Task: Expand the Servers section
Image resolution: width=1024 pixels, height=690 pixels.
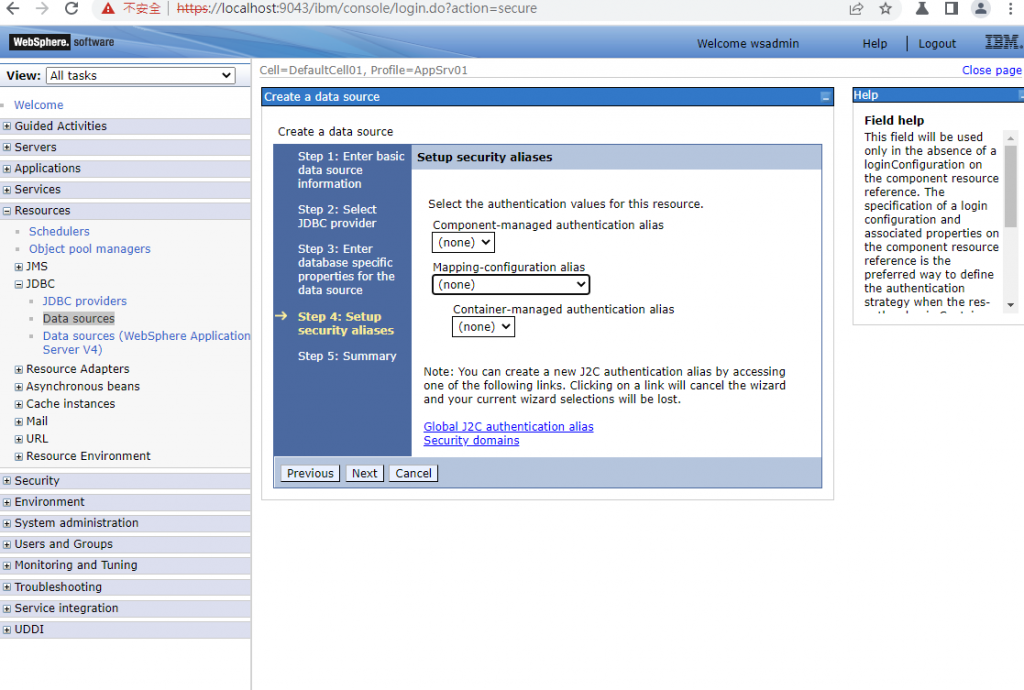Action: (7, 148)
